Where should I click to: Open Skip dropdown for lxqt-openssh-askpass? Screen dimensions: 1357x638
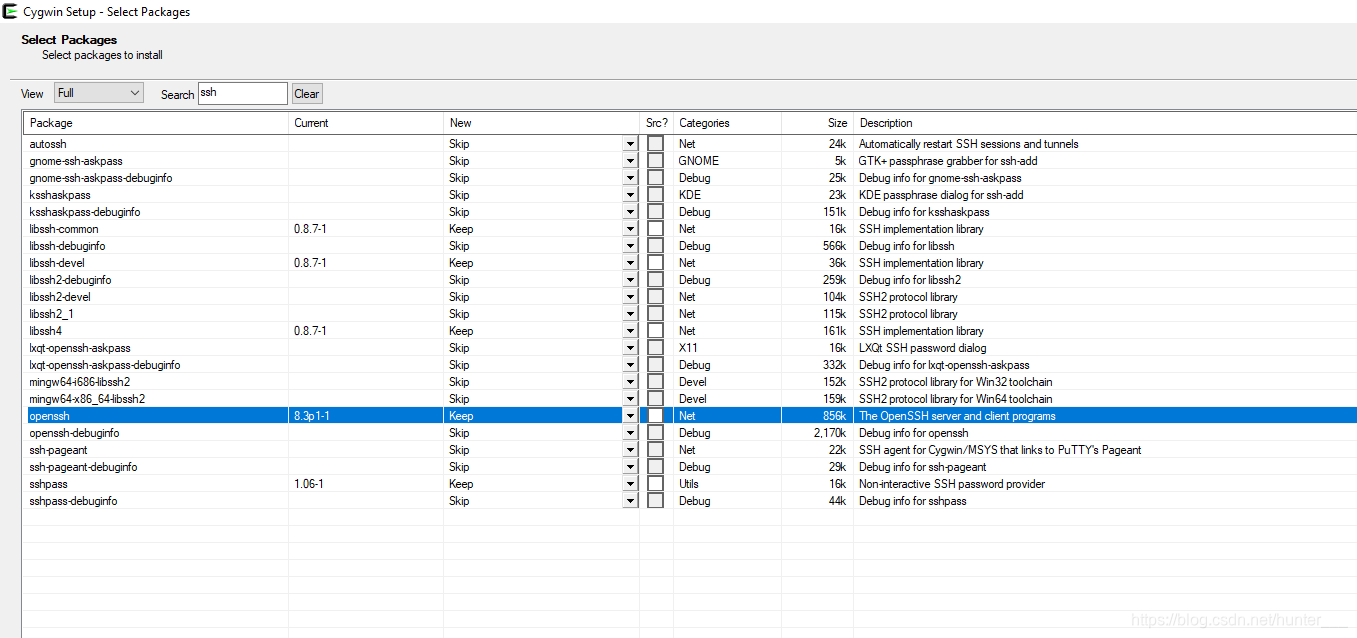tap(630, 348)
